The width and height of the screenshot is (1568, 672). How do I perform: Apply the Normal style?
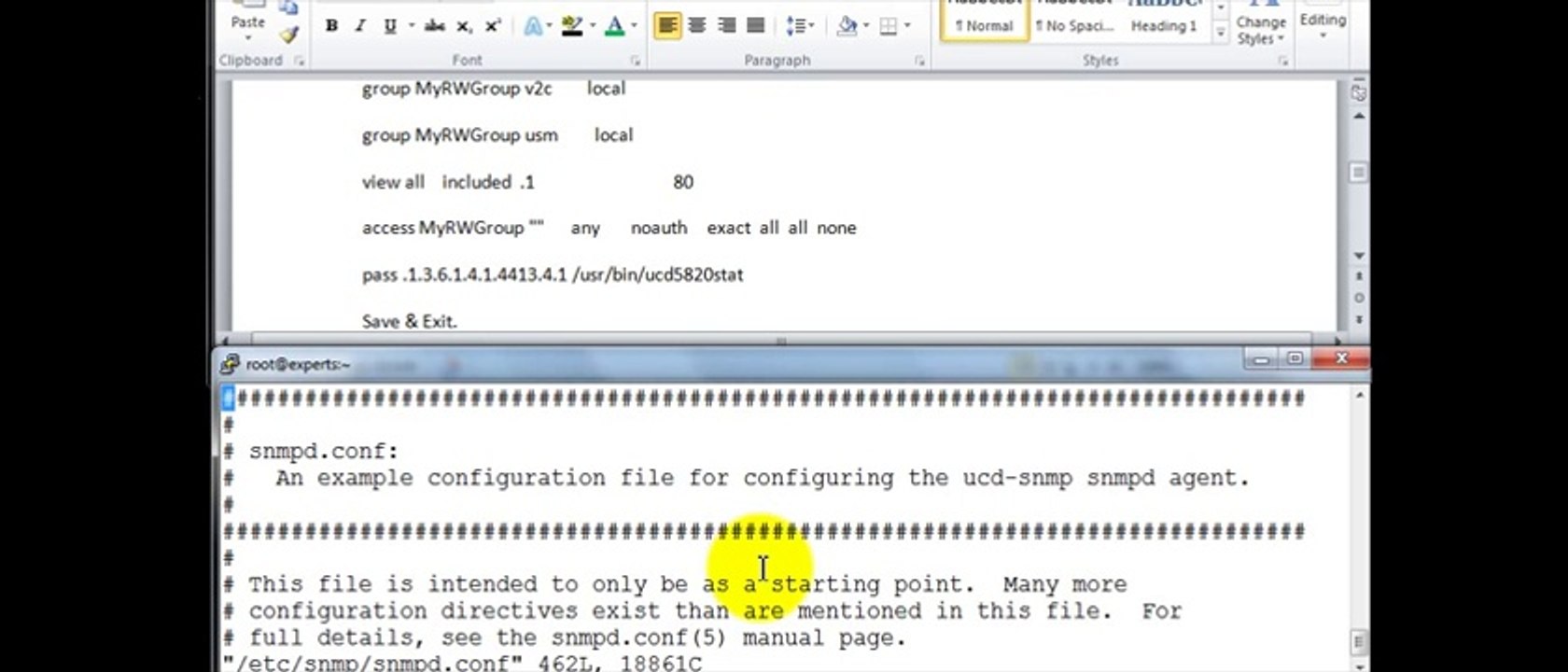pyautogui.click(x=984, y=21)
